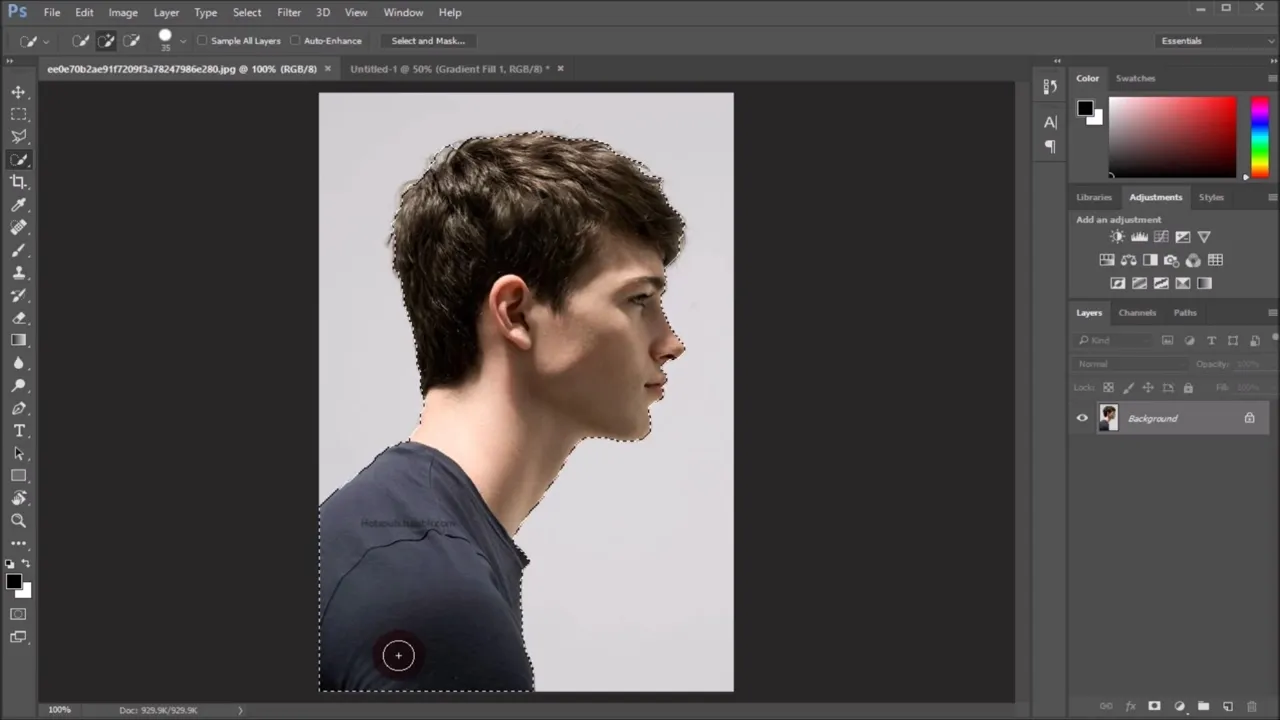
Task: Add a Vibrance adjustment
Action: 1204,237
